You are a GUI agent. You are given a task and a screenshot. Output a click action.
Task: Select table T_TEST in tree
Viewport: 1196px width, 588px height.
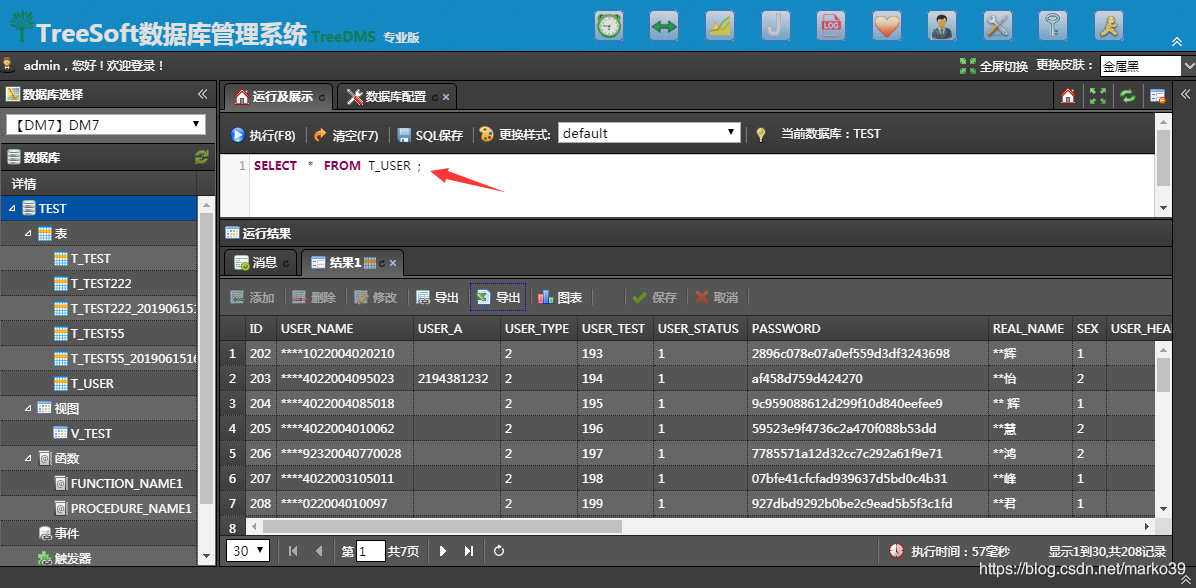(91, 259)
